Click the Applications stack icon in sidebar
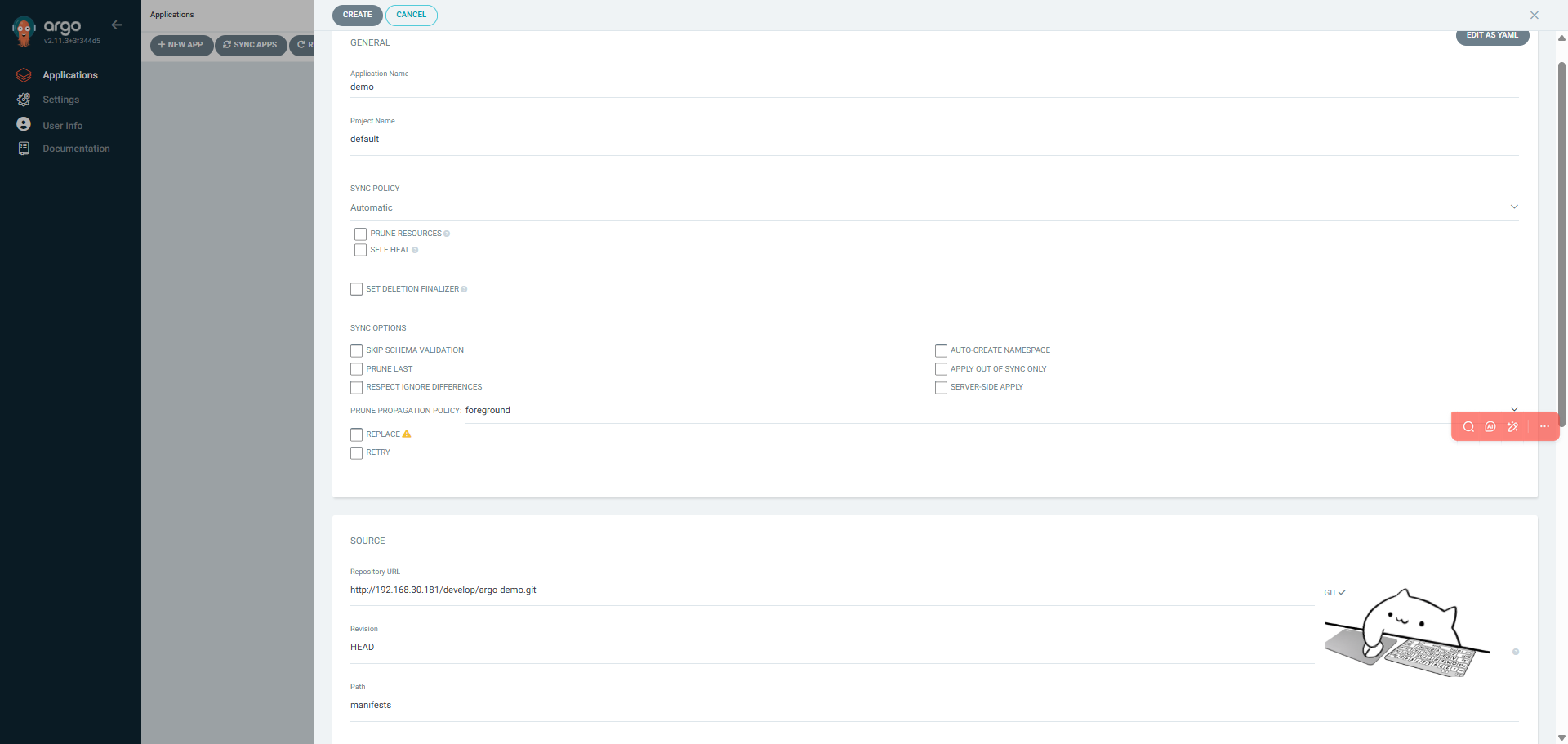 click(24, 75)
